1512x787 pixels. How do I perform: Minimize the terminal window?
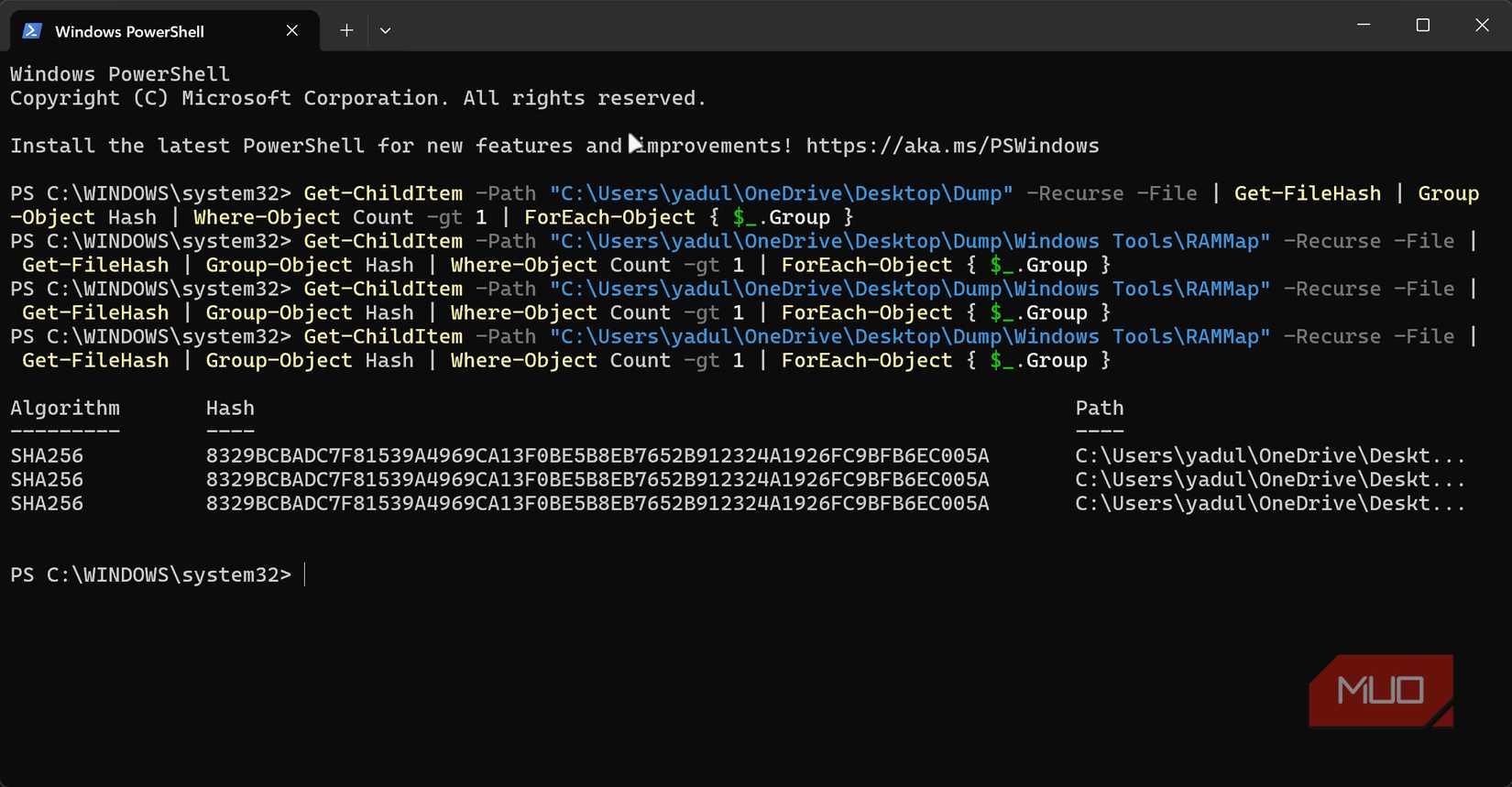coord(1364,25)
